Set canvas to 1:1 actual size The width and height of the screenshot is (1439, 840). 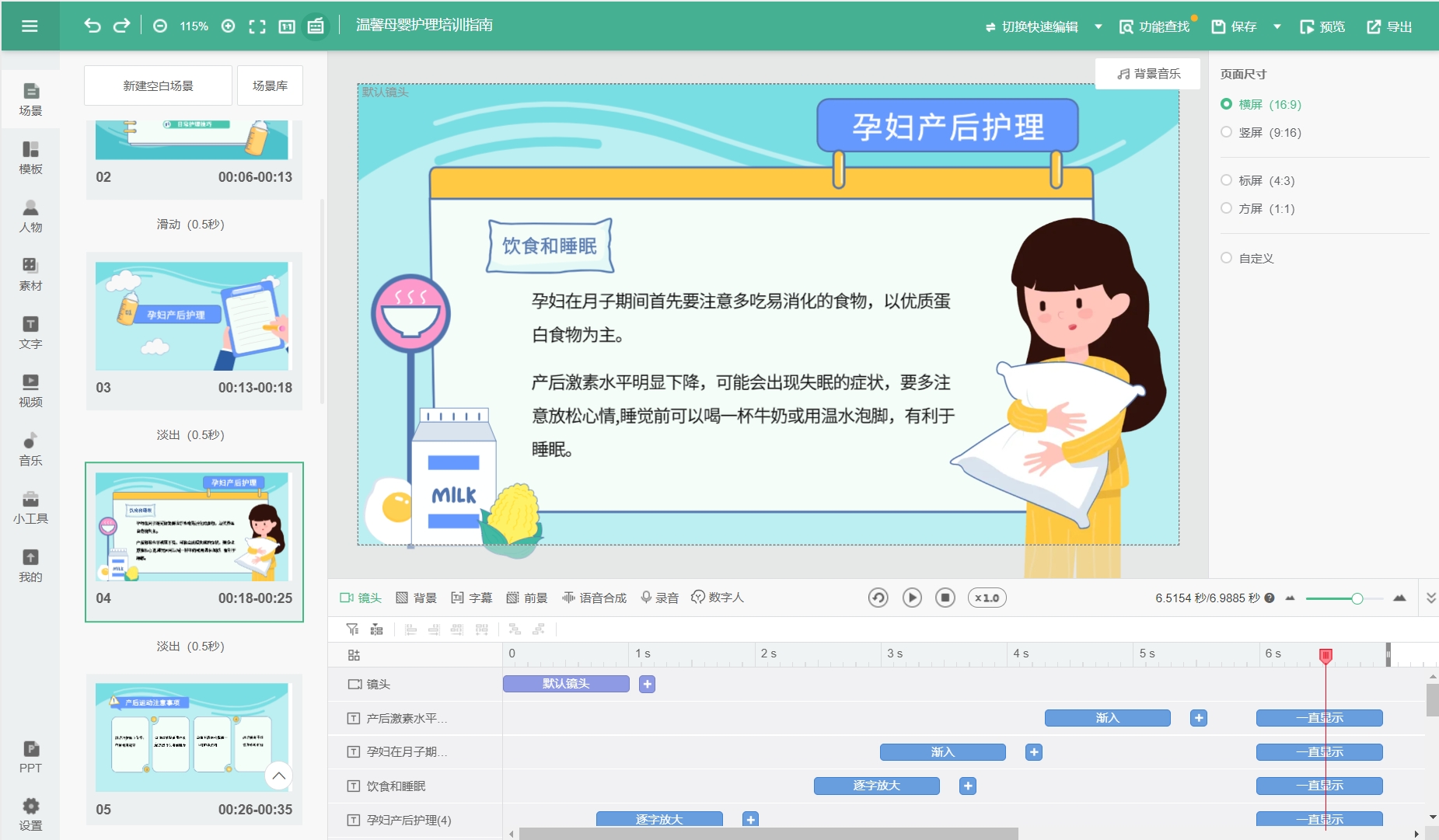(x=287, y=26)
